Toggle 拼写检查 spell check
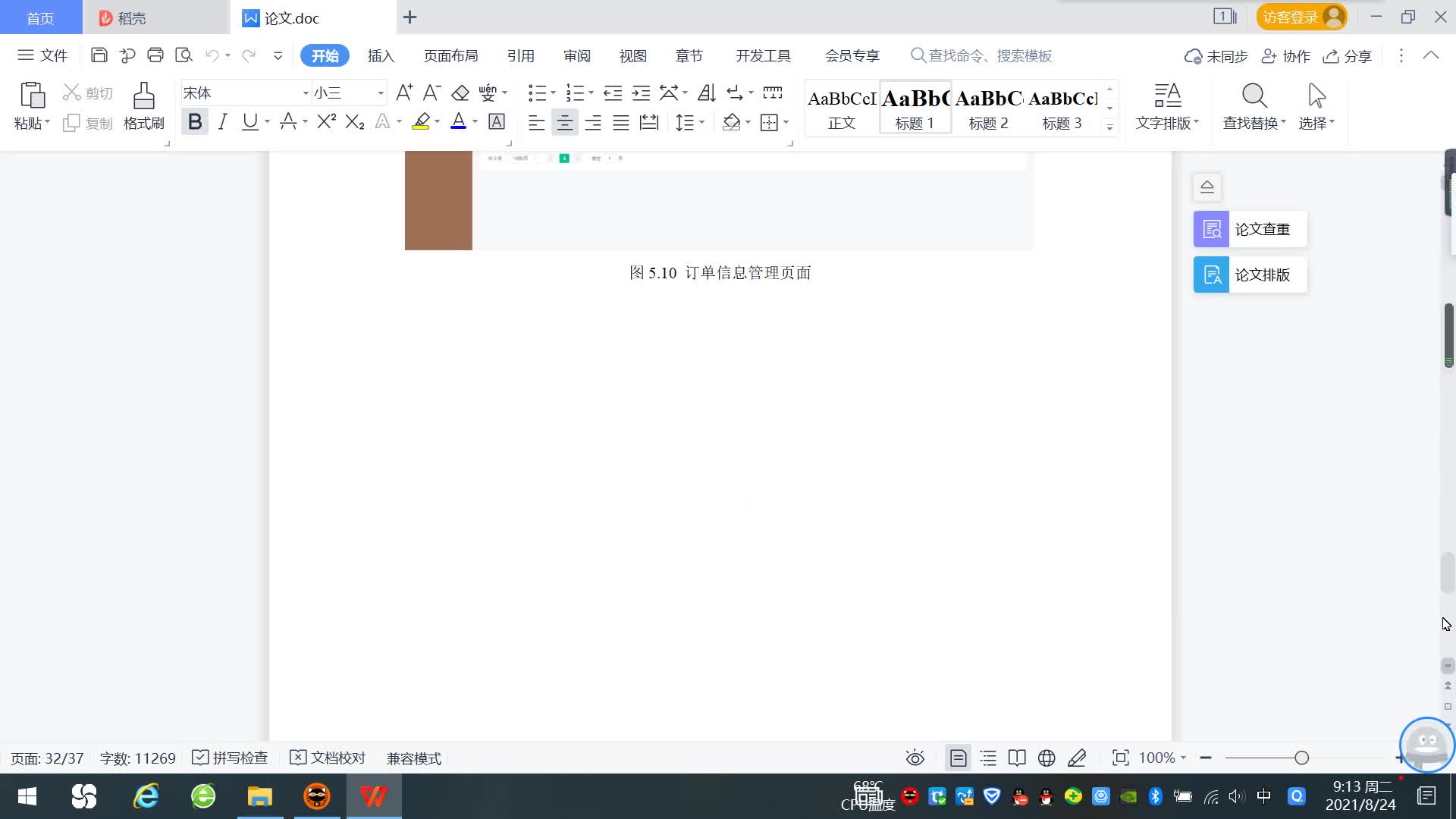The image size is (1456, 819). [x=230, y=758]
